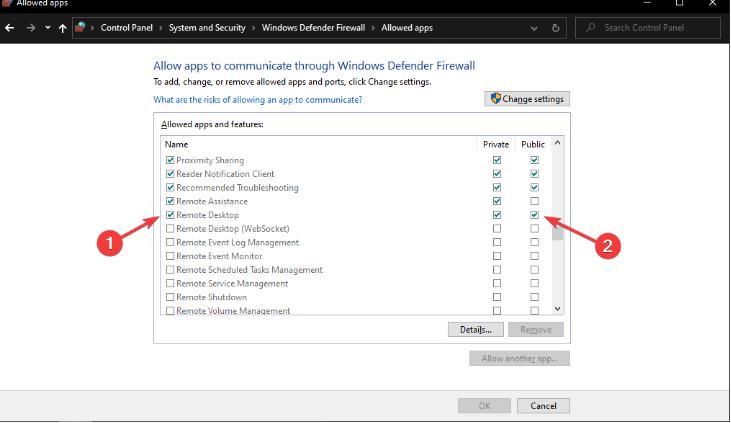Click scroll up arrow of apps list
Viewport: 731px width, 423px height.
pos(558,143)
